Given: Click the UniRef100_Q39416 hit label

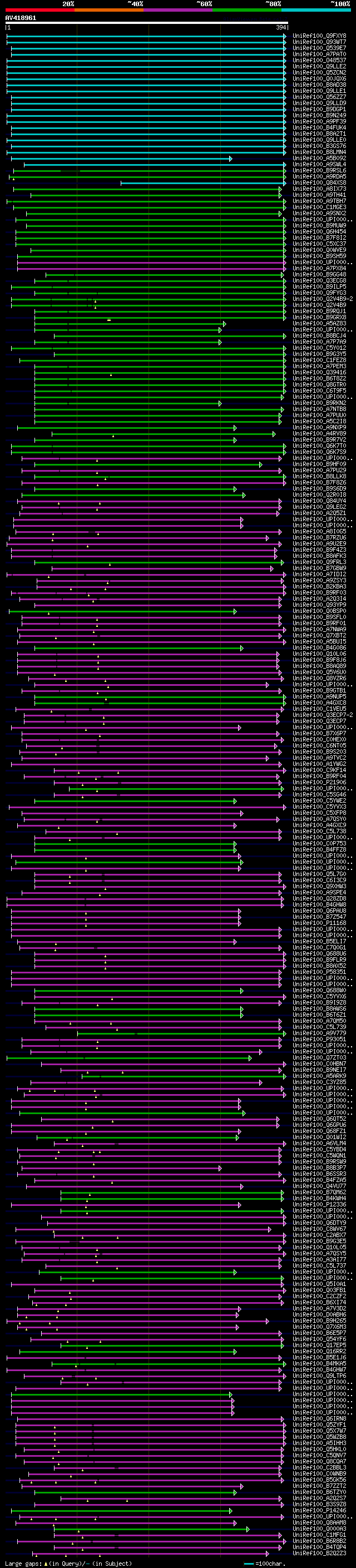Looking at the screenshot, I should point(319,372).
